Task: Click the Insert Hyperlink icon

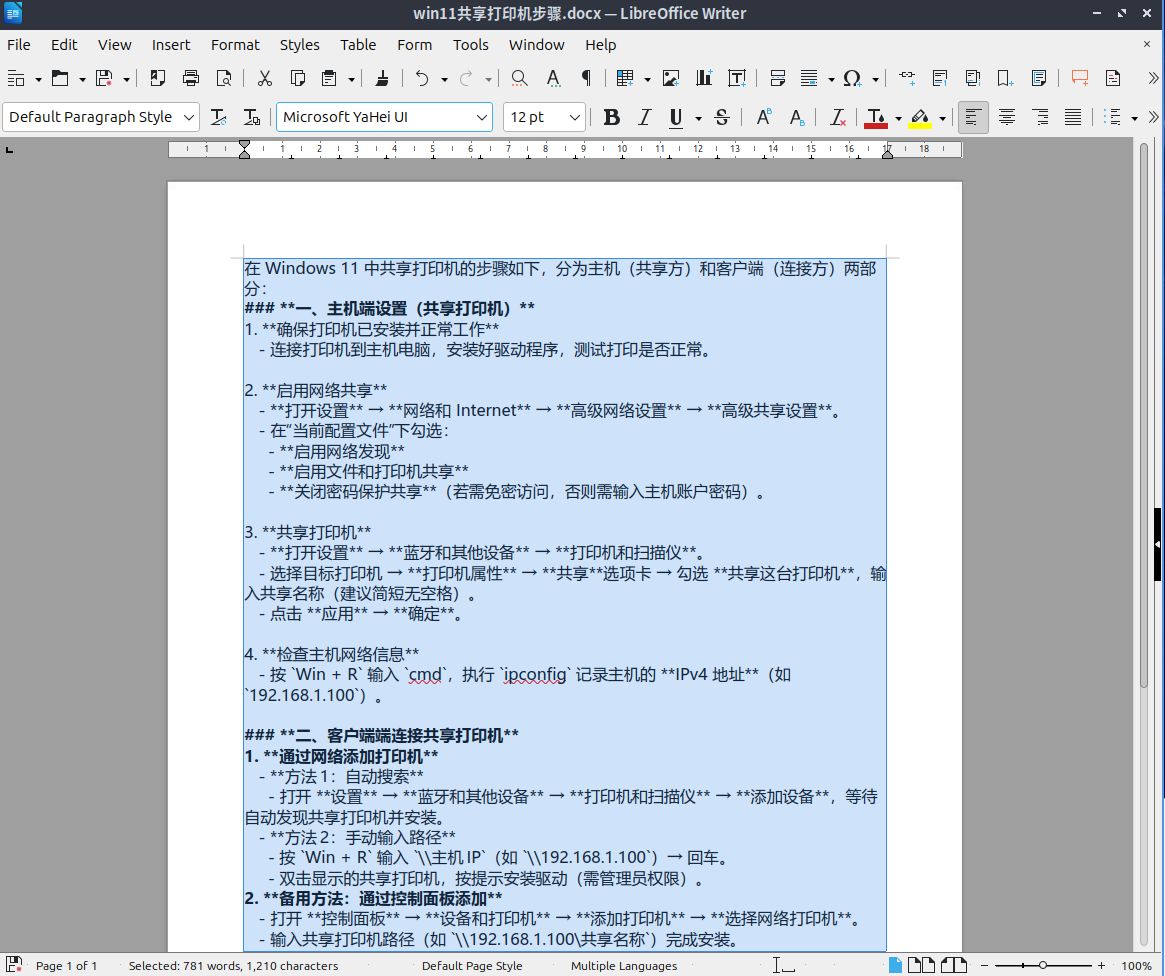Action: coord(906,78)
